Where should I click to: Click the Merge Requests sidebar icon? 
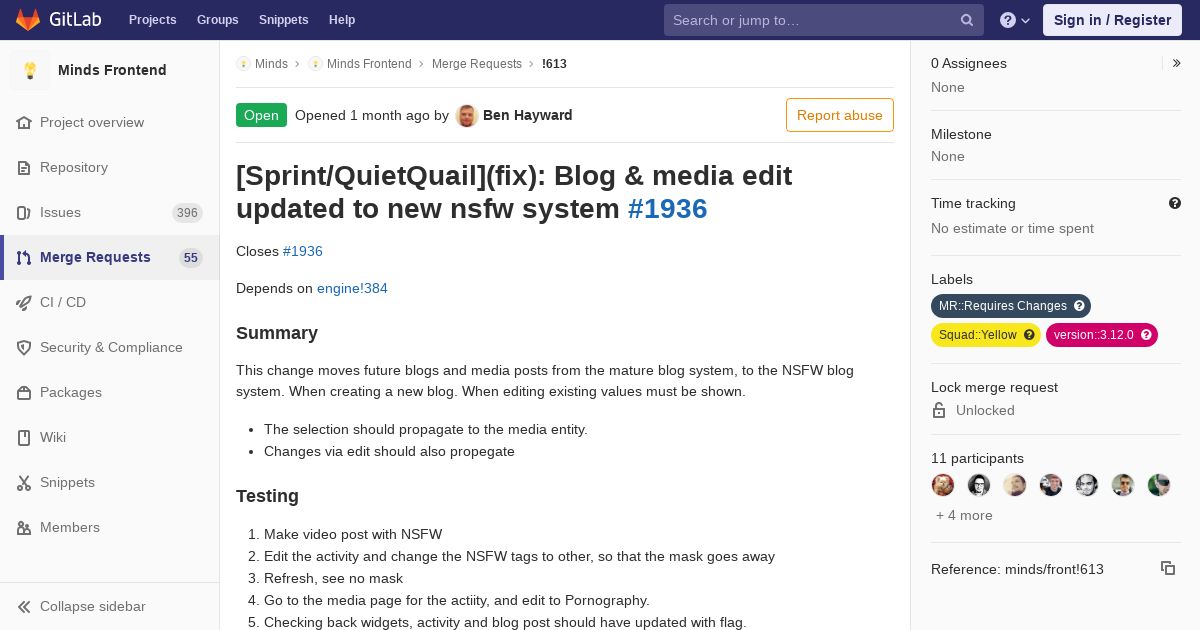24,257
